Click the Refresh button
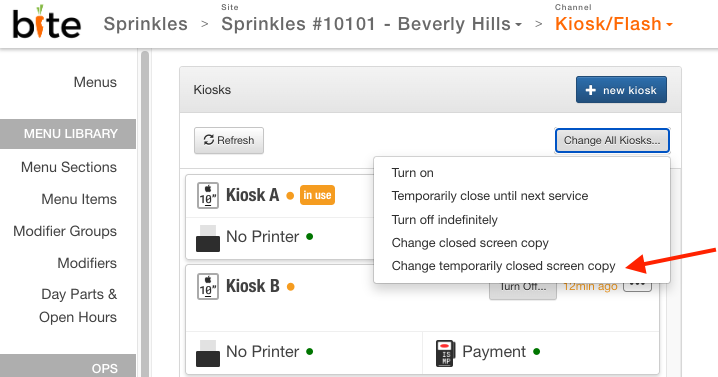This screenshot has width=718, height=377. click(x=228, y=140)
